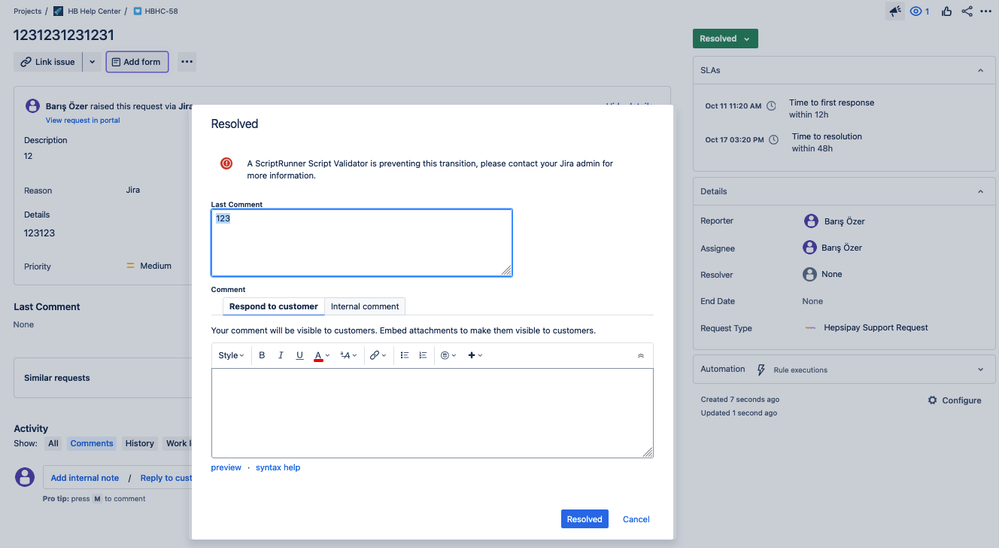The height and width of the screenshot is (548, 999).
Task: Click the requester avatar next to Barış Özer raised
Action: [x=32, y=106]
